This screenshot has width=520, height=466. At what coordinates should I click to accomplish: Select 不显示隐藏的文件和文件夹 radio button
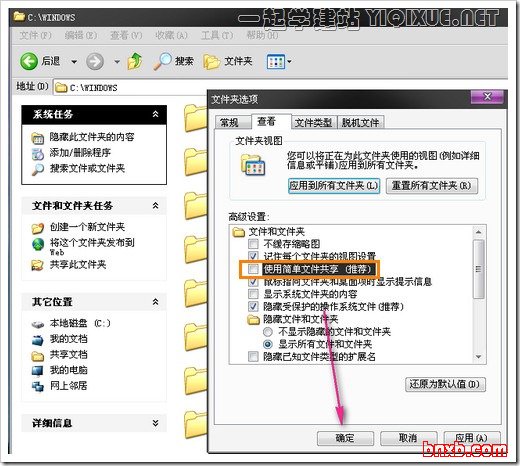click(x=268, y=332)
